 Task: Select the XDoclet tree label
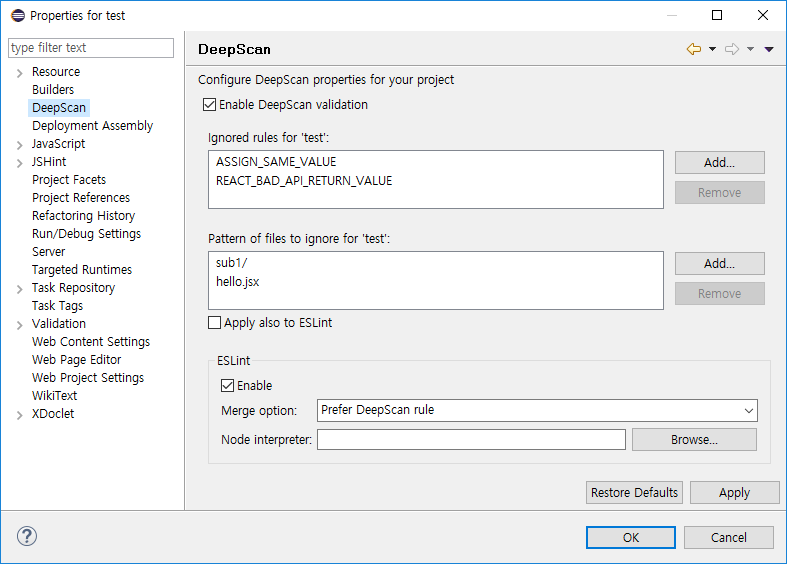(53, 414)
